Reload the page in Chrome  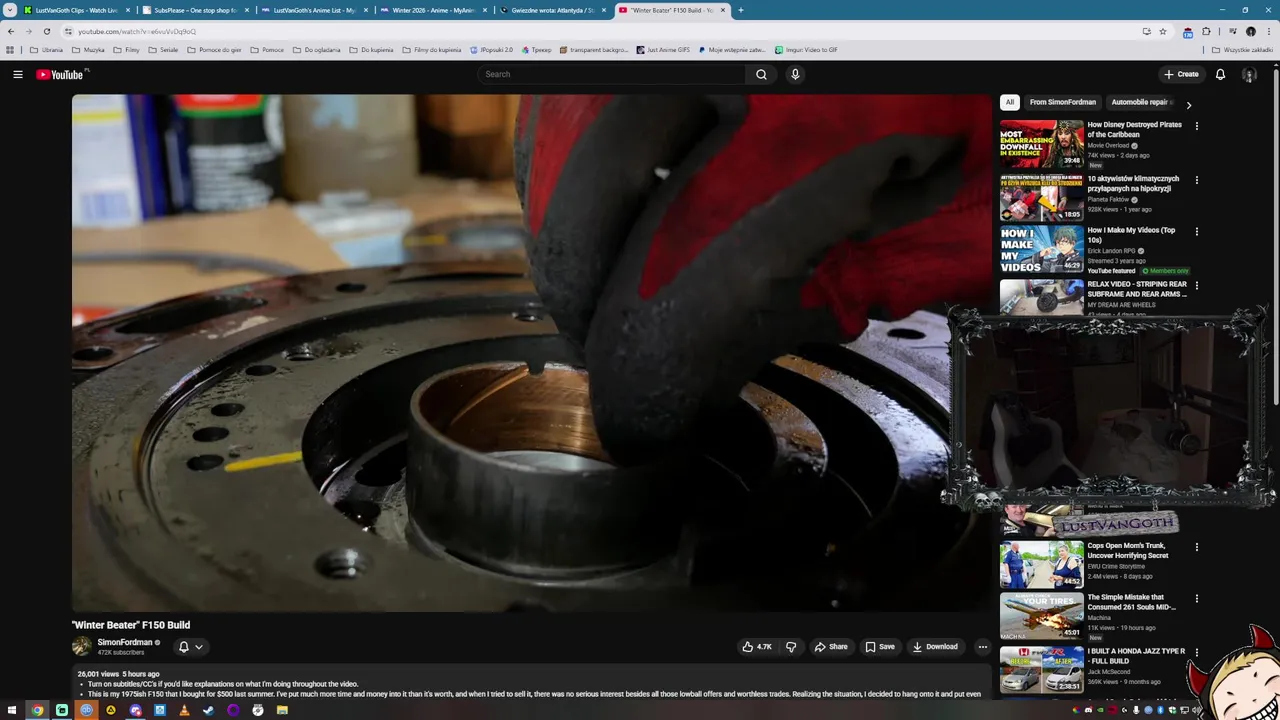46,31
